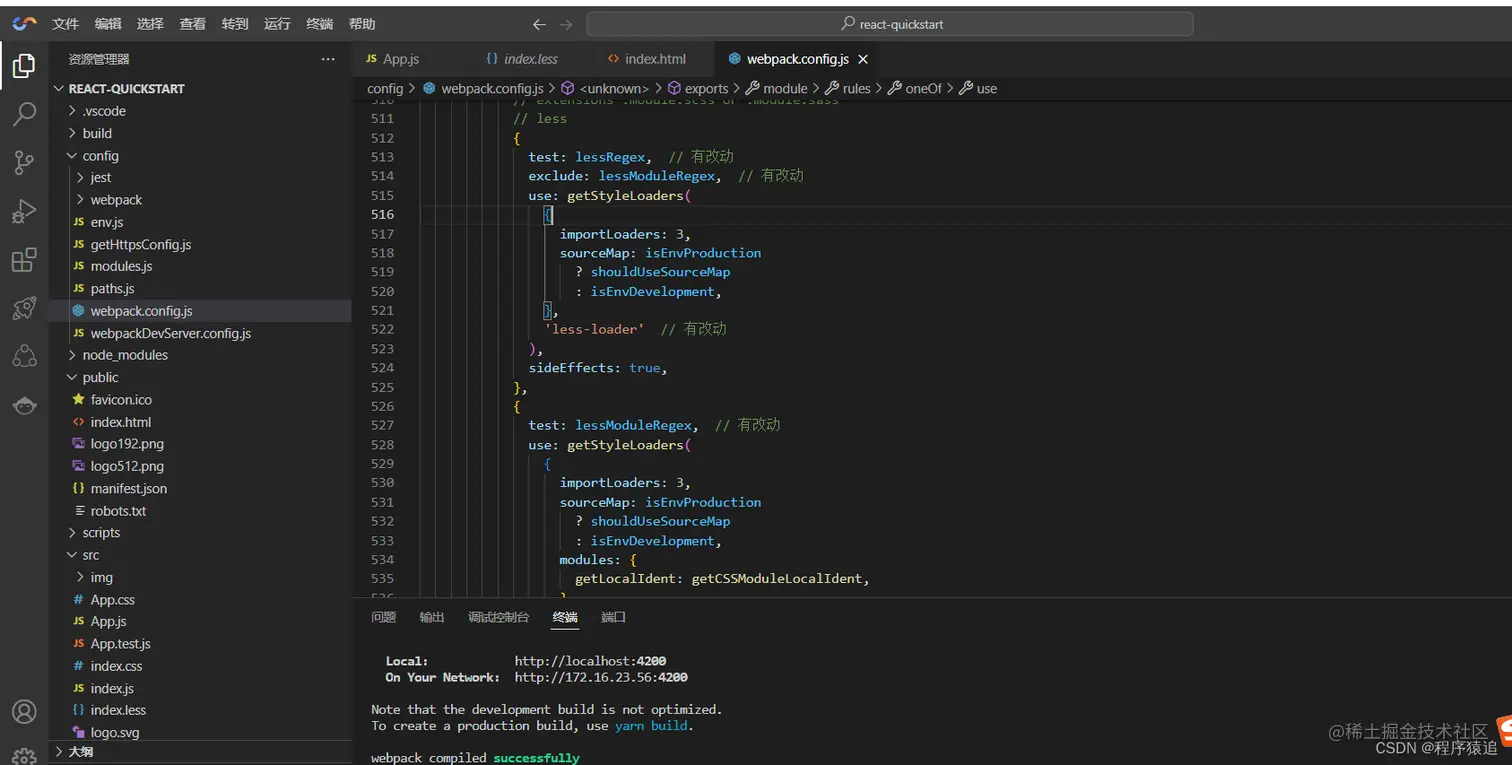Click the application logo in title bar
This screenshot has height=765, width=1512.
click(25, 24)
